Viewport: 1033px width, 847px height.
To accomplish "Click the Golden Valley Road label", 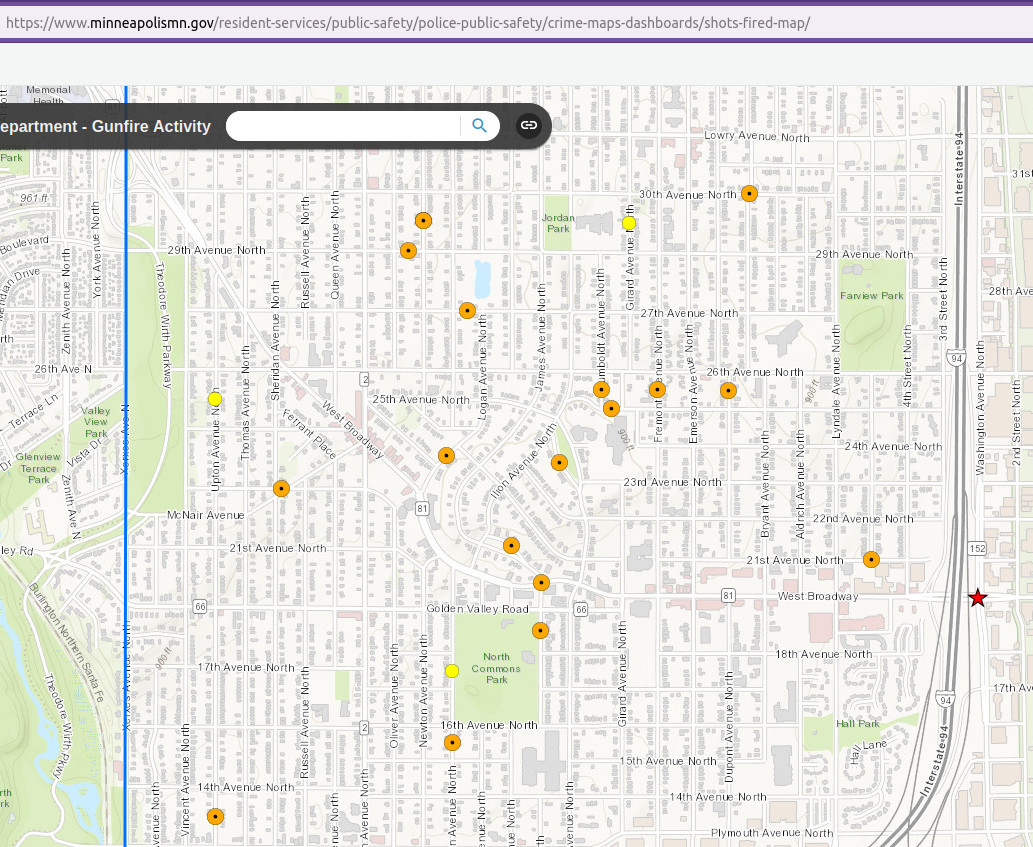I will tap(478, 609).
